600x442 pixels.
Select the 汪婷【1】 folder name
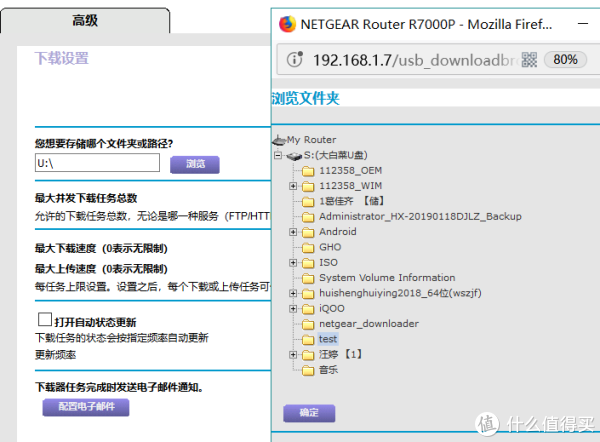[x=341, y=354]
